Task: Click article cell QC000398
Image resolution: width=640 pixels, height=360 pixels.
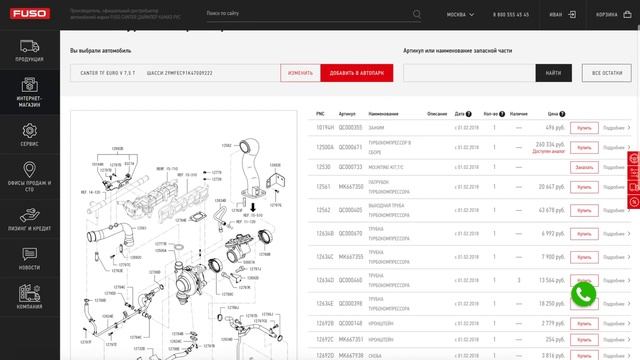Action: pos(350,304)
